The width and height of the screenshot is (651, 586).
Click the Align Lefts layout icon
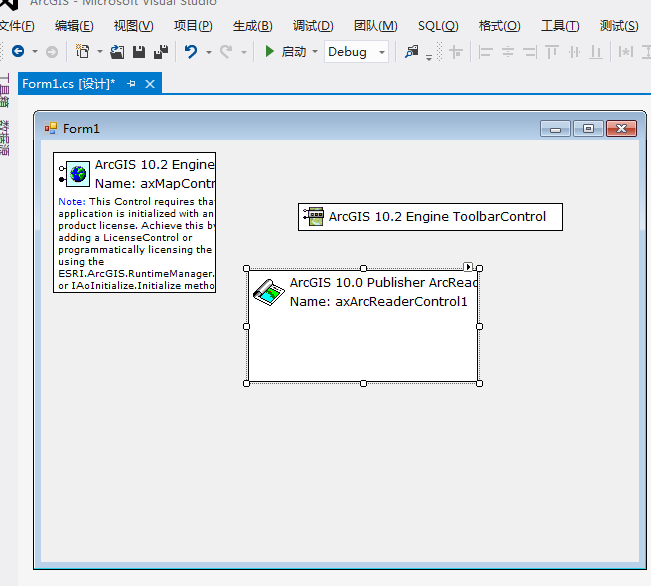tap(485, 52)
